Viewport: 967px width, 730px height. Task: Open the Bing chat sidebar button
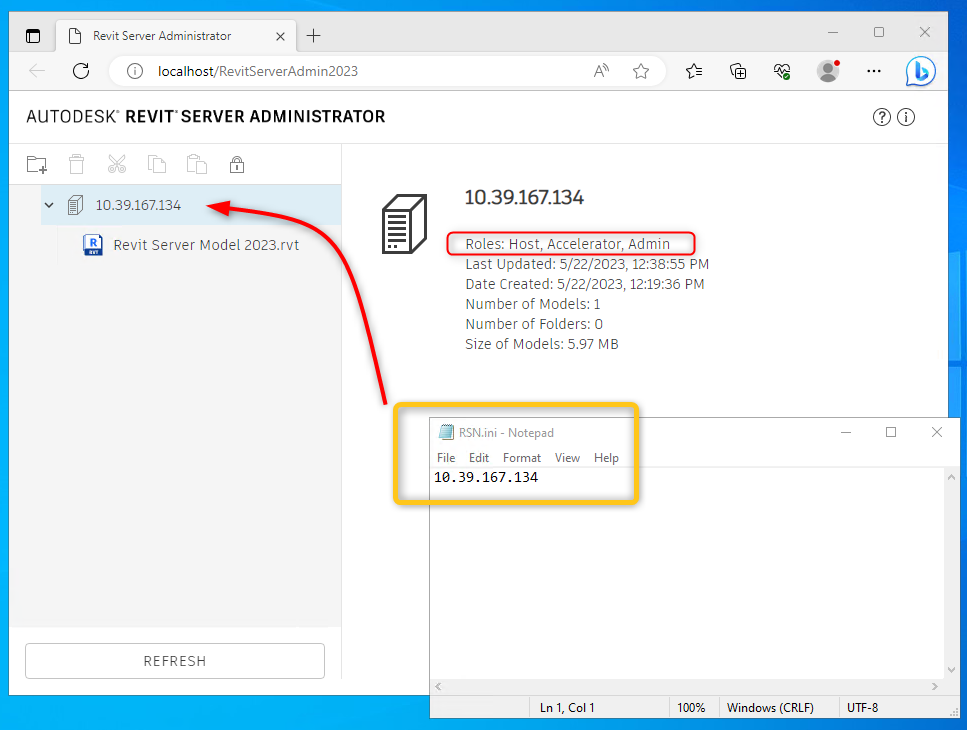pyautogui.click(x=920, y=72)
